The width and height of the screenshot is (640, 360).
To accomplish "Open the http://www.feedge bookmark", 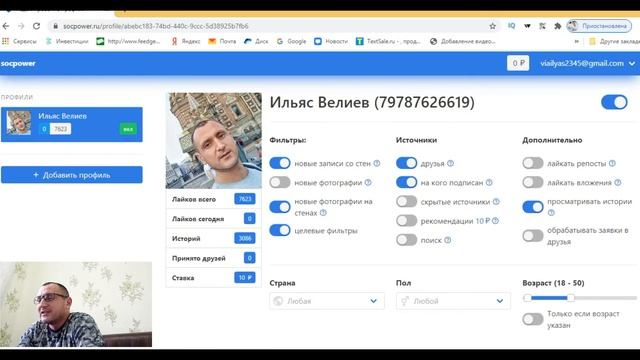I will point(129,41).
